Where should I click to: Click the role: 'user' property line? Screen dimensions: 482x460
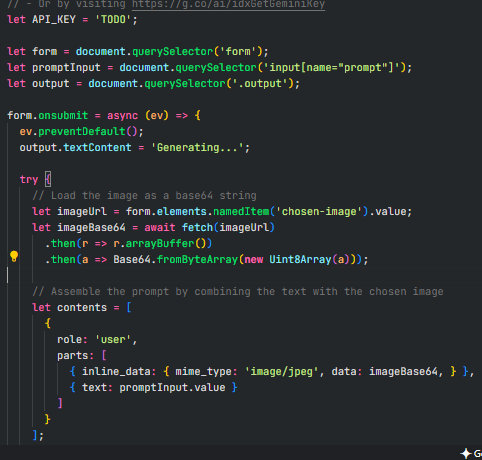97,339
